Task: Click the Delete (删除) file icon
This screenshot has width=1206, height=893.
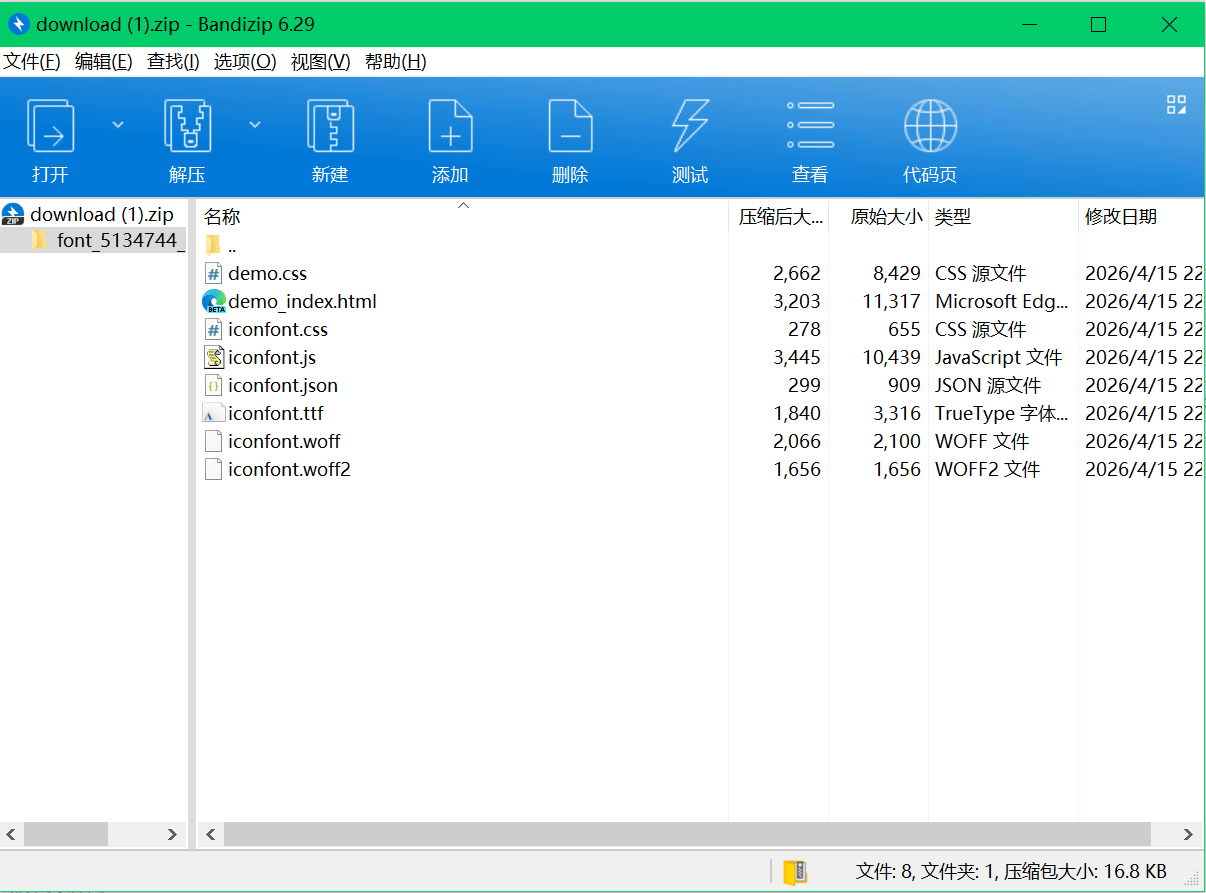Action: click(x=570, y=126)
